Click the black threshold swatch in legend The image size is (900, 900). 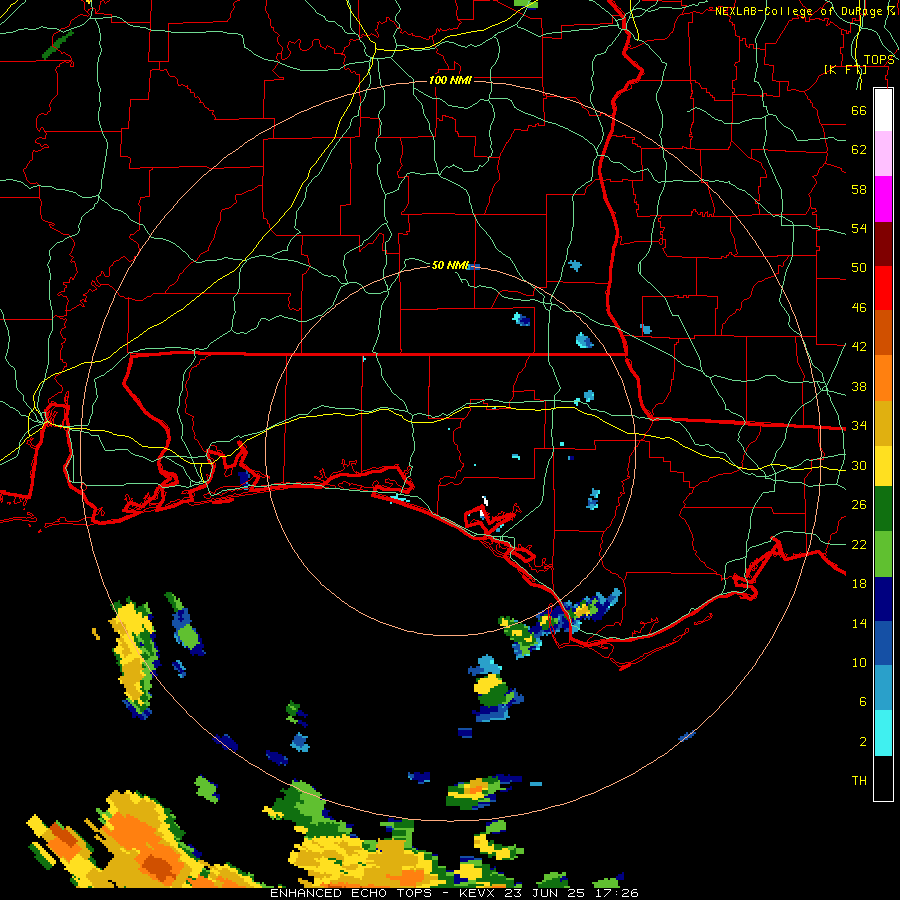pyautogui.click(x=883, y=778)
